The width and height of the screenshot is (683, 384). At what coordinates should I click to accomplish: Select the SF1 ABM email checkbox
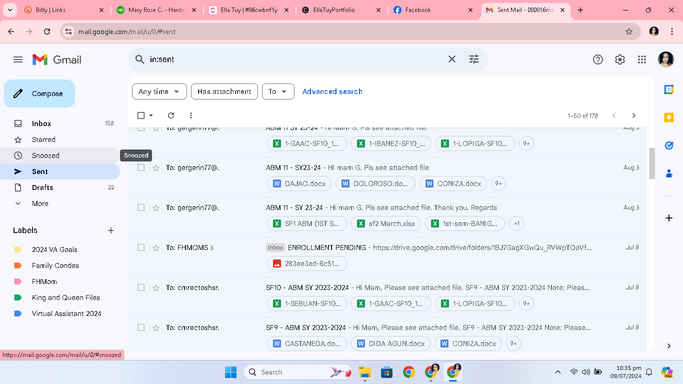141,208
